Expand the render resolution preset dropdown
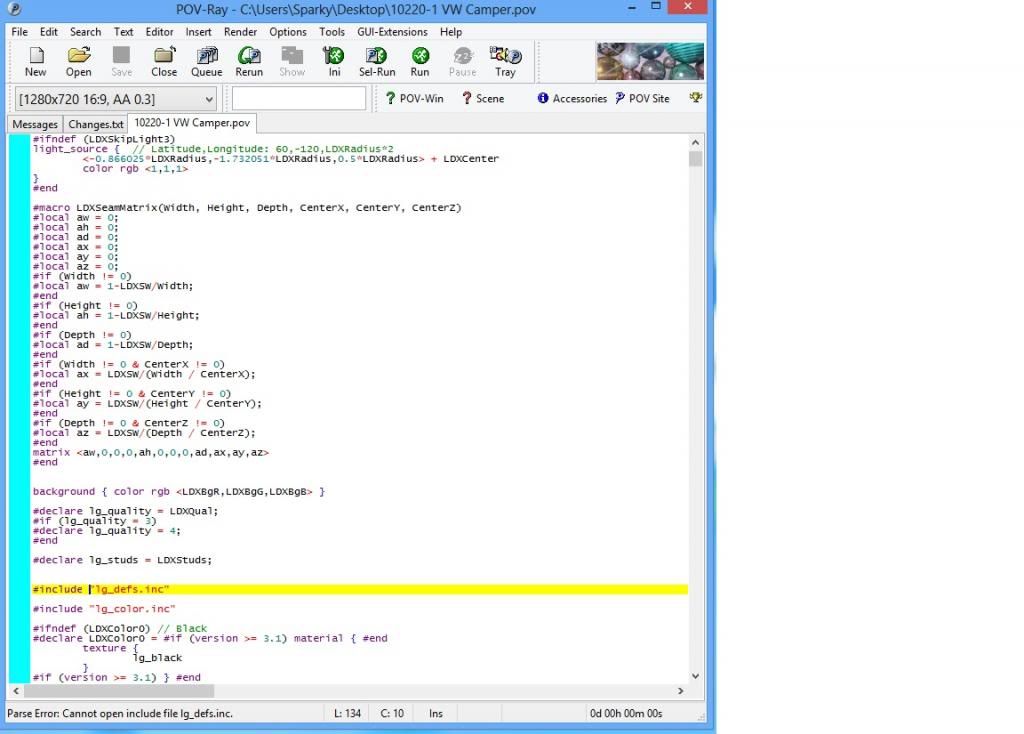1024x734 pixels. coord(208,99)
